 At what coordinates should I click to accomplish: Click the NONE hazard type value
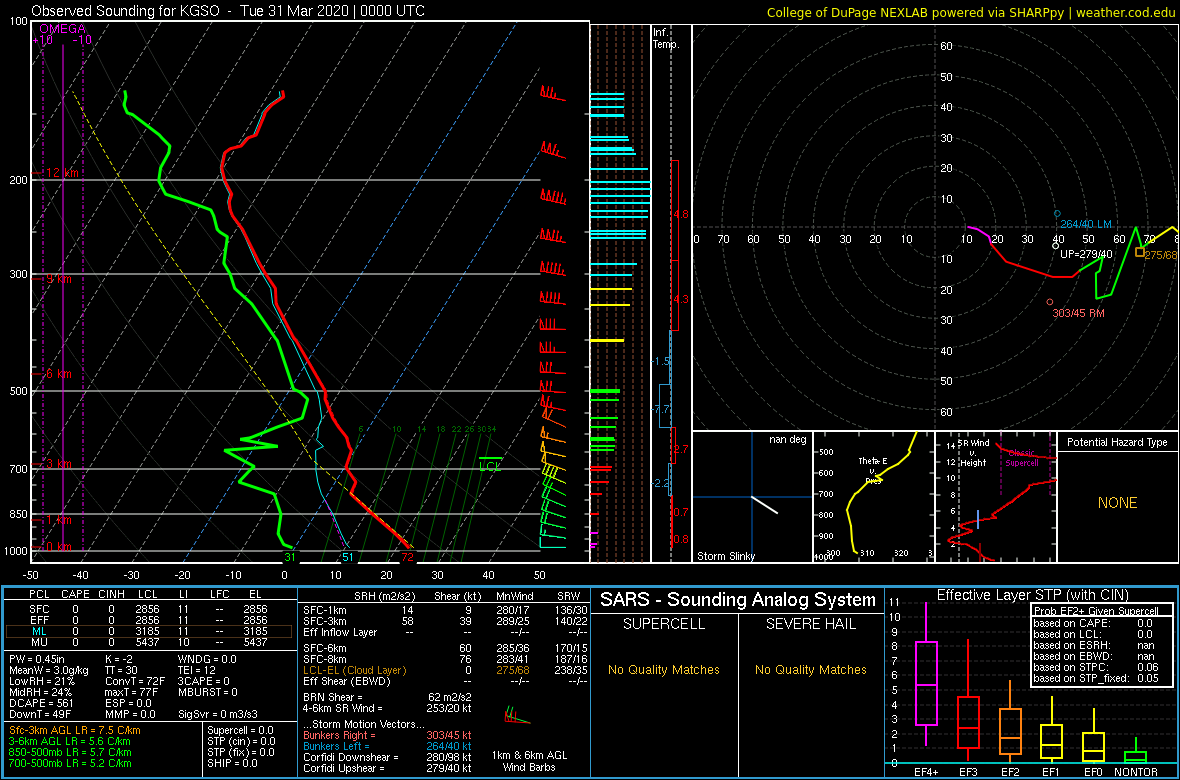[x=1118, y=503]
